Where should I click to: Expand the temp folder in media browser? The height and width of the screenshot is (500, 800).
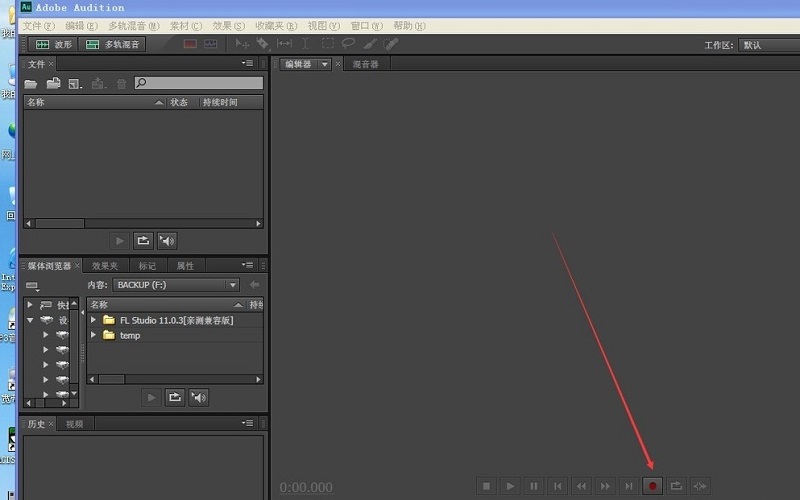click(x=93, y=335)
